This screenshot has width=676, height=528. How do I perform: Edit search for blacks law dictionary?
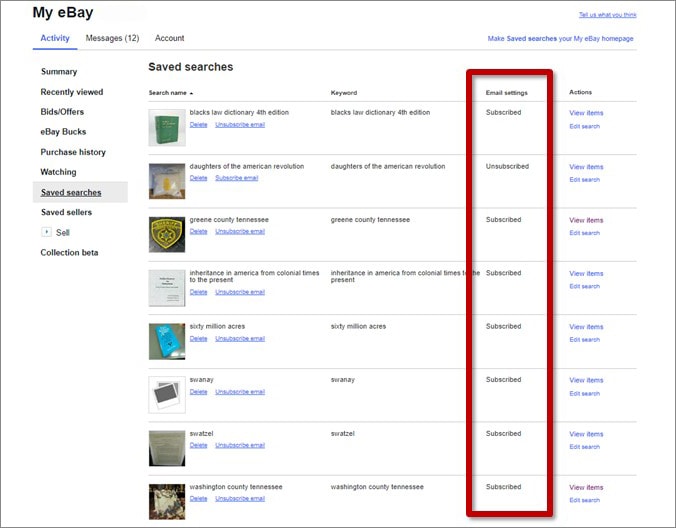tap(584, 126)
